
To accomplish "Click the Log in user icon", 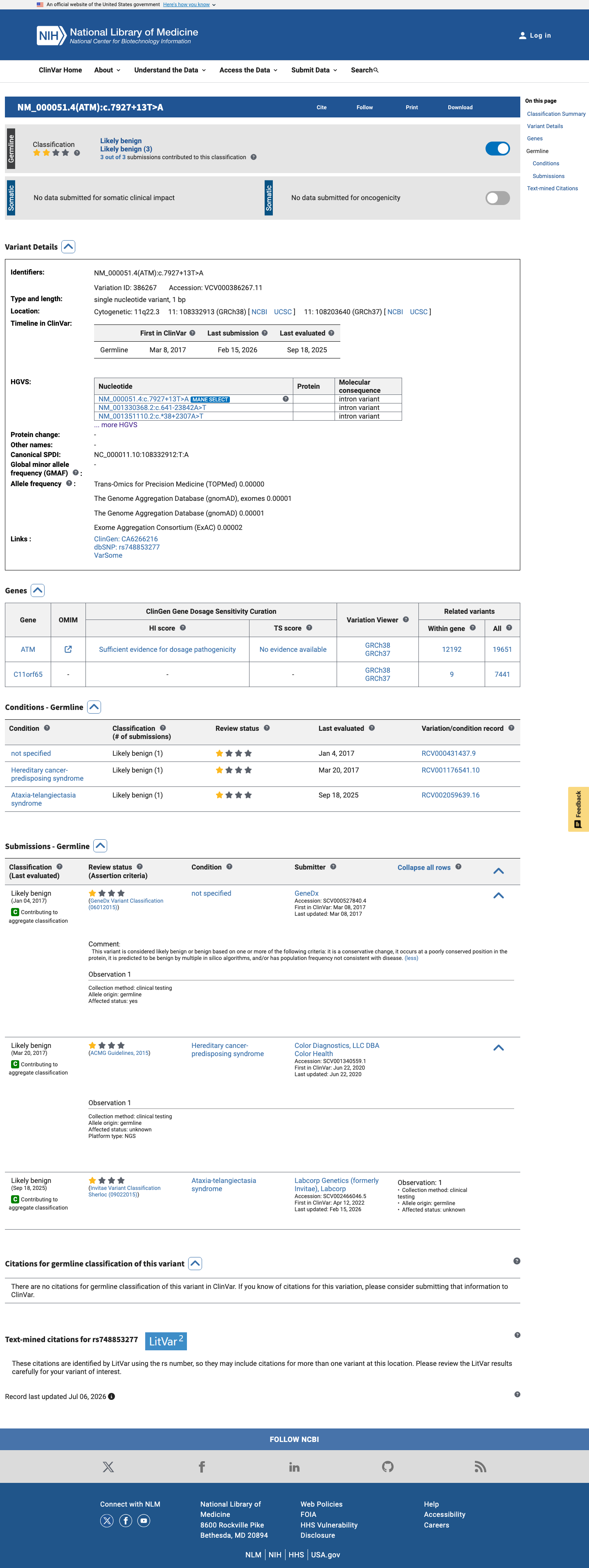I will [x=522, y=35].
